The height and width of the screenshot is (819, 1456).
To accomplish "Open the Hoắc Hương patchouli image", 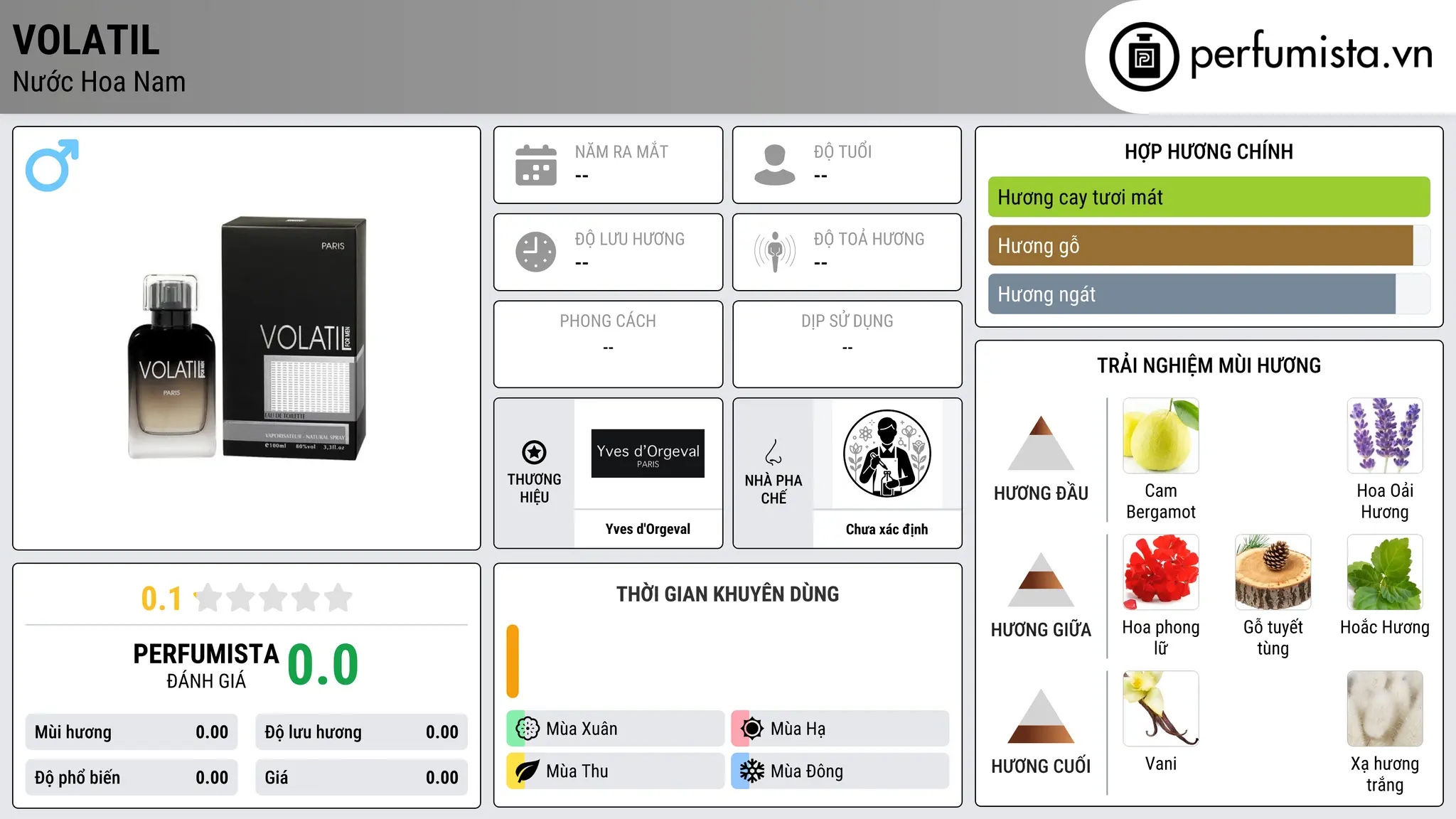I will pos(1385,572).
